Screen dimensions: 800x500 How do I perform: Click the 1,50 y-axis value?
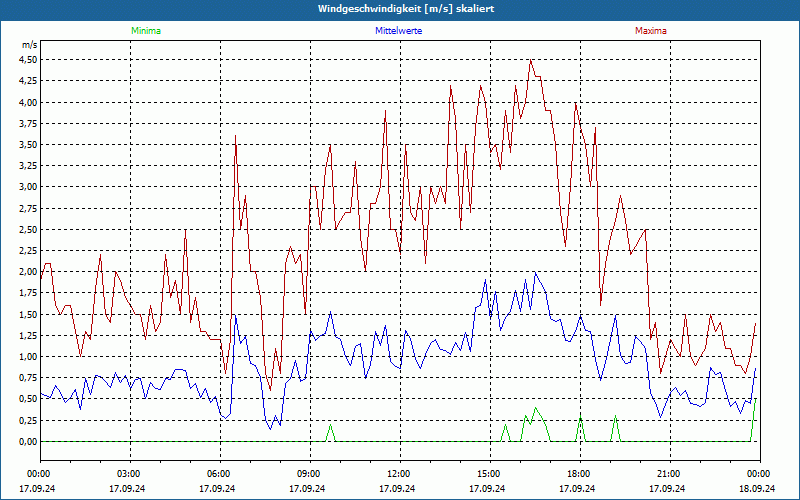click(x=28, y=314)
